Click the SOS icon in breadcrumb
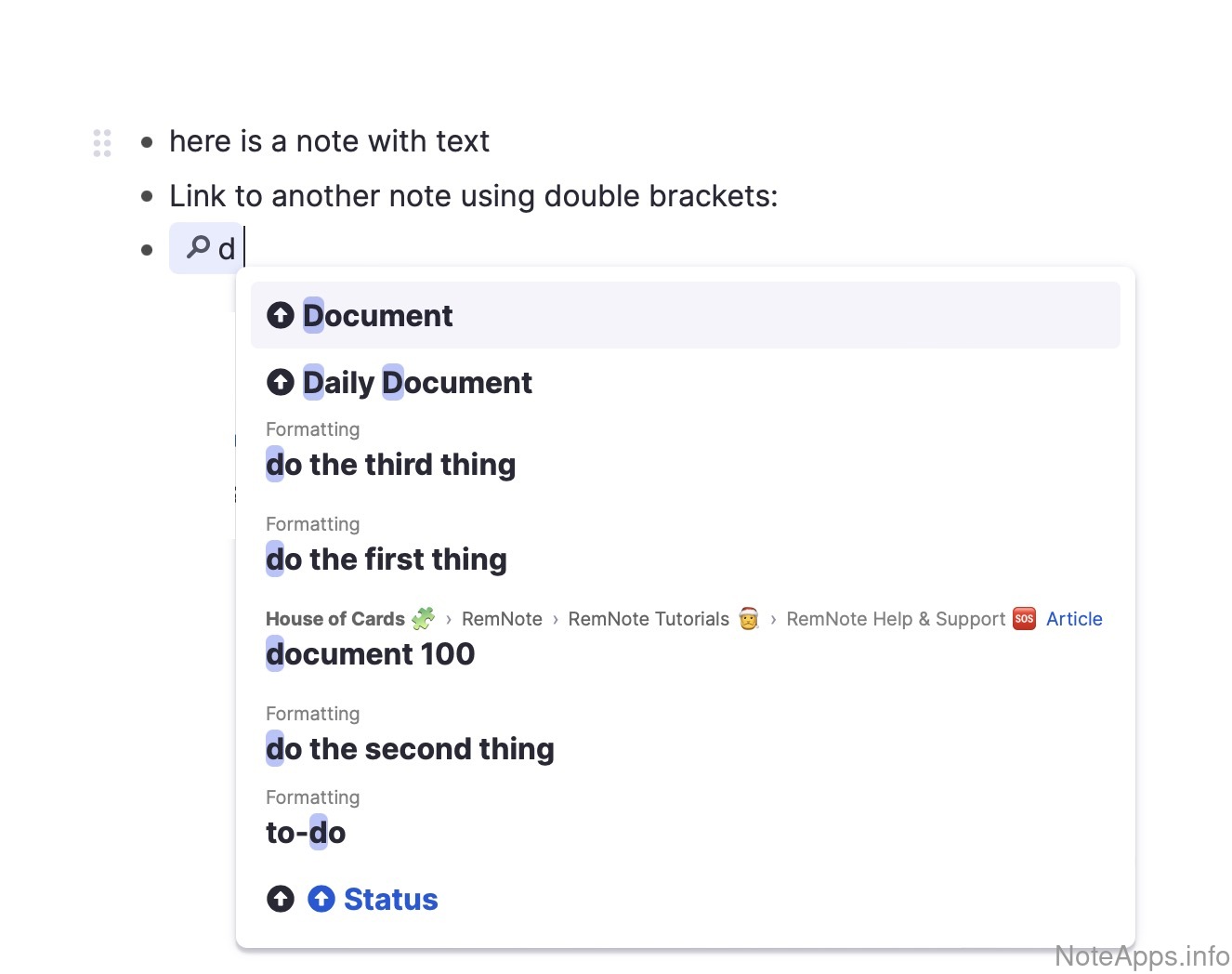 1024,618
